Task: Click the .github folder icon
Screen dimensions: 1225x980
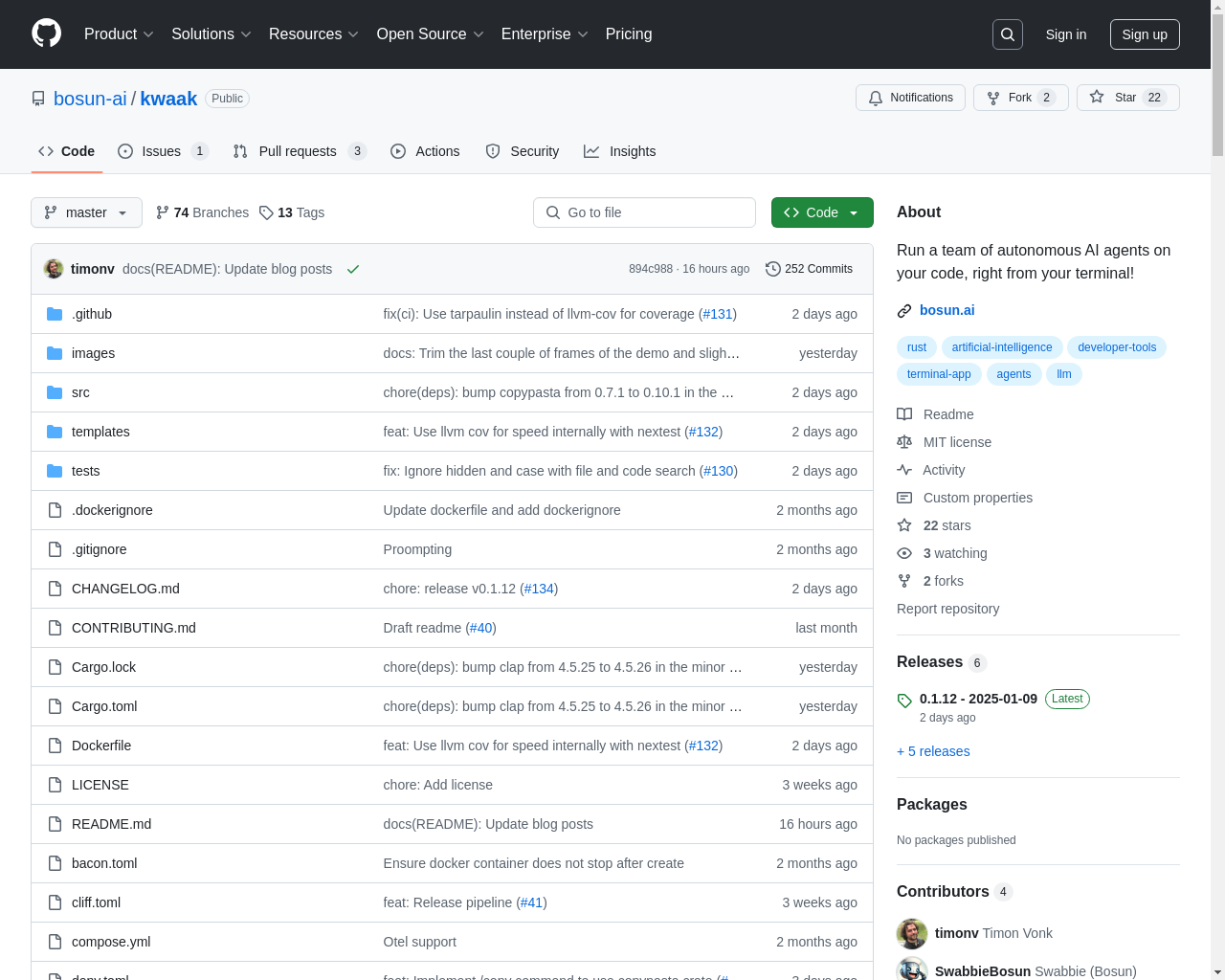Action: tap(55, 314)
